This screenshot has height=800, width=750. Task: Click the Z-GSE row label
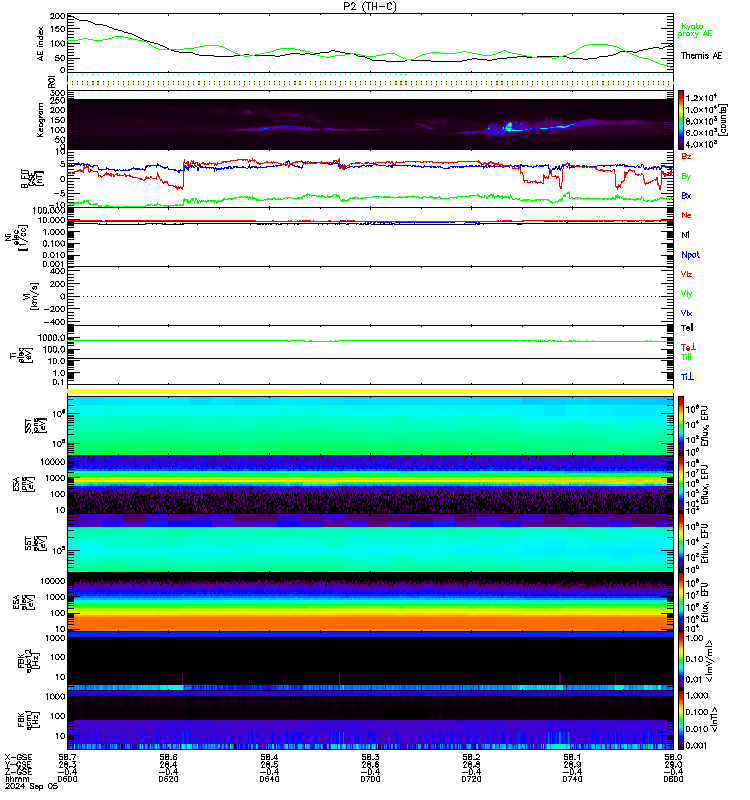[18, 772]
